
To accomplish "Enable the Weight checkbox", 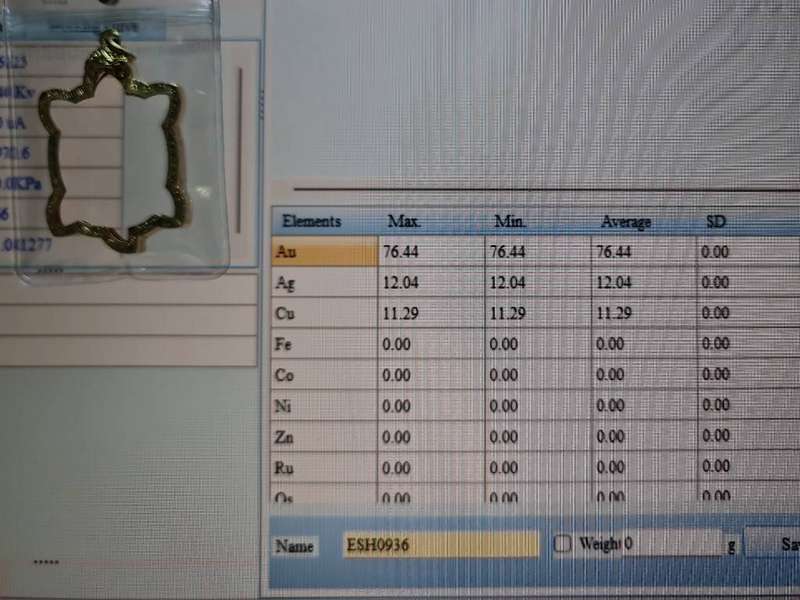I will click(x=563, y=544).
